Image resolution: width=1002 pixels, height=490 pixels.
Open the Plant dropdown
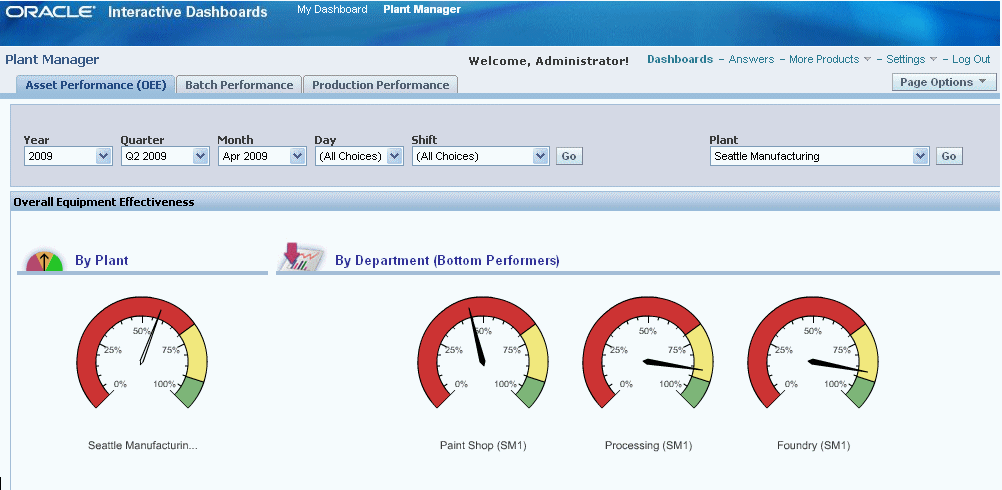tap(819, 157)
